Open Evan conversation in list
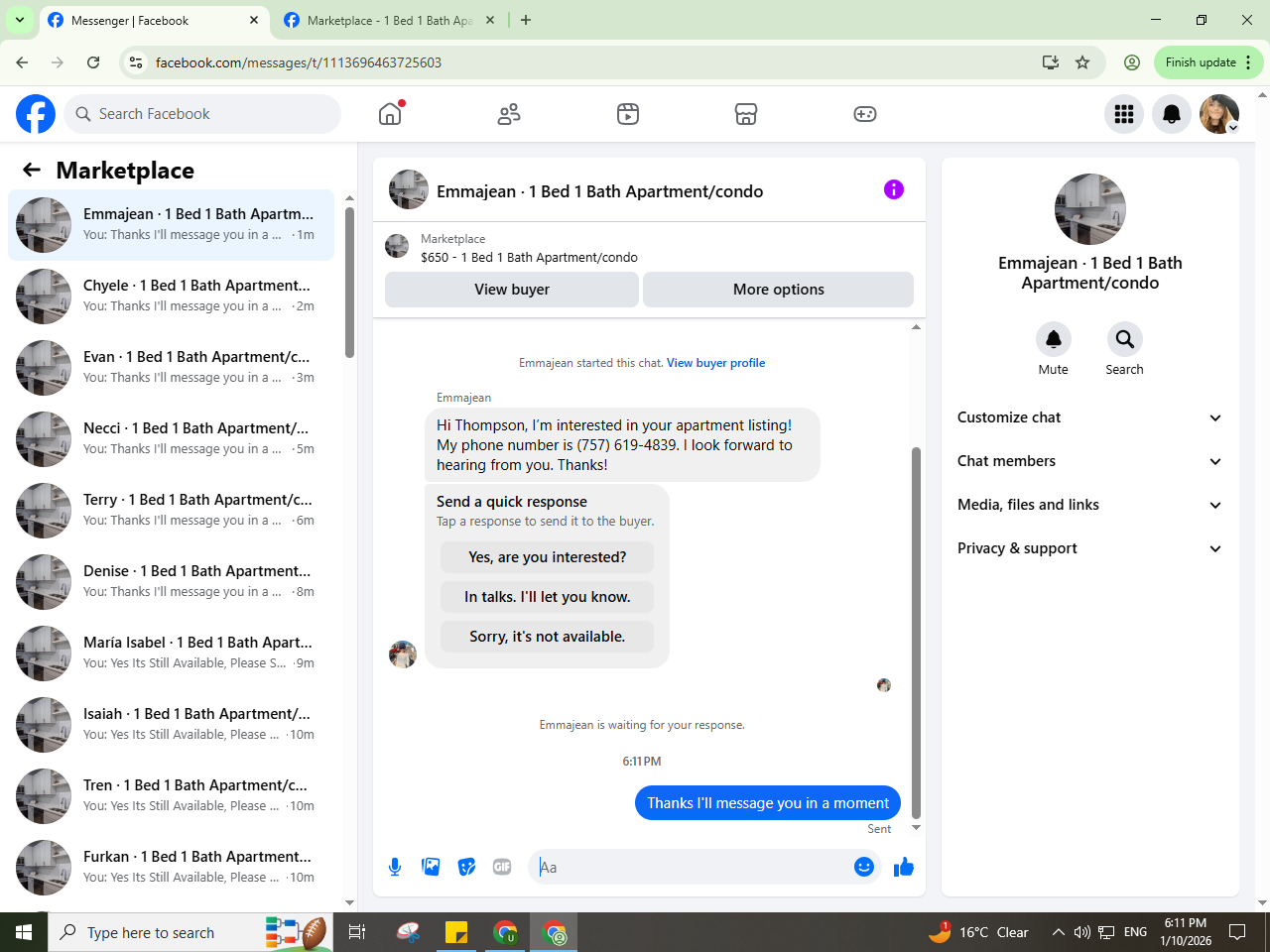Viewport: 1270px width, 952px height. [171, 368]
